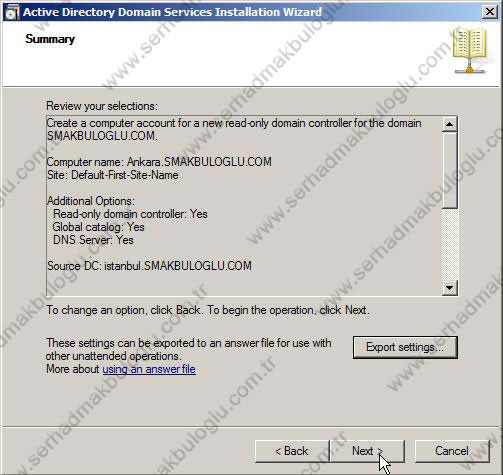Open the Export settings dialog
Screen dimensions: 503x475
(405, 347)
